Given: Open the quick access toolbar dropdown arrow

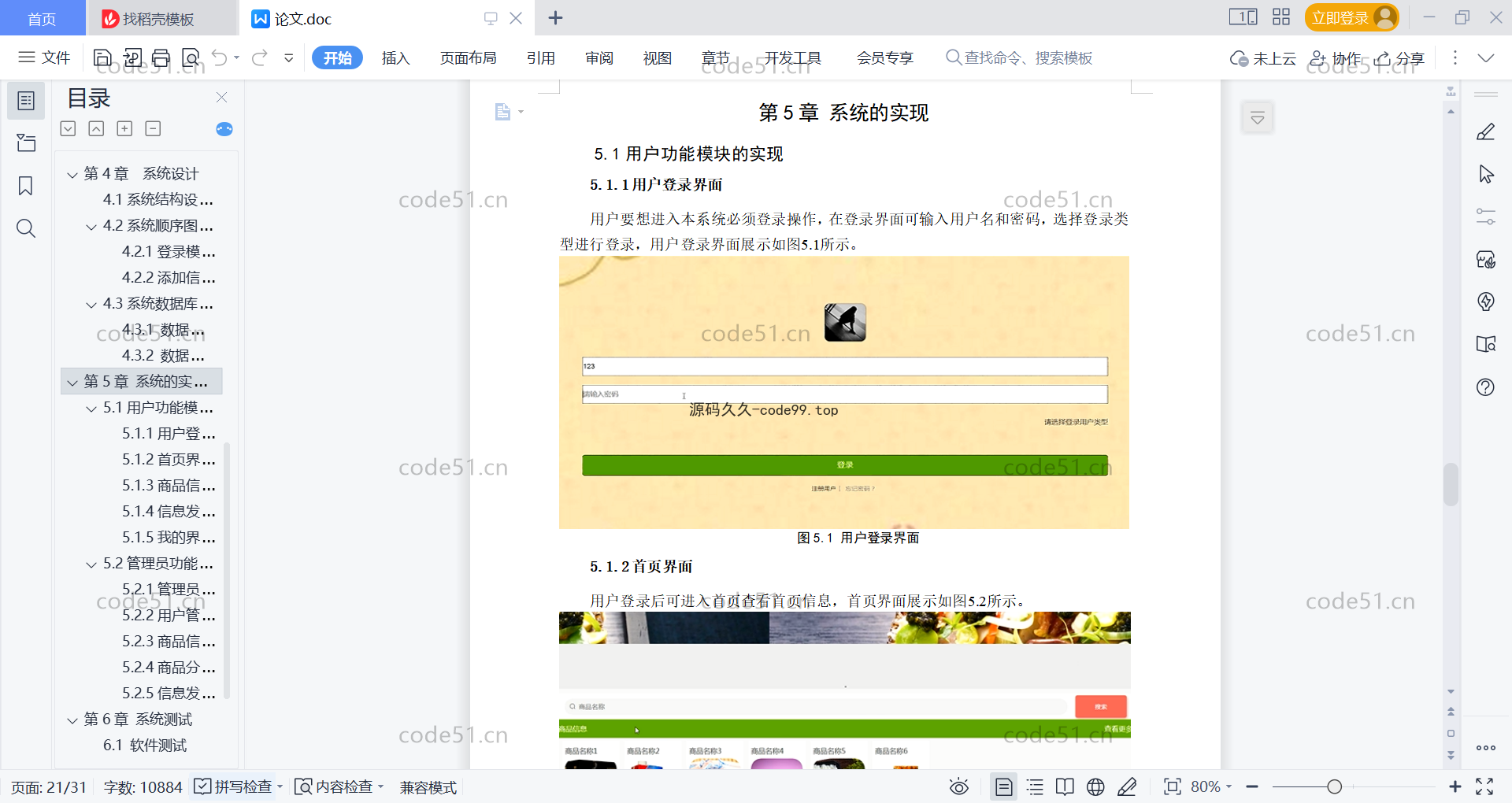Looking at the screenshot, I should click(x=289, y=57).
